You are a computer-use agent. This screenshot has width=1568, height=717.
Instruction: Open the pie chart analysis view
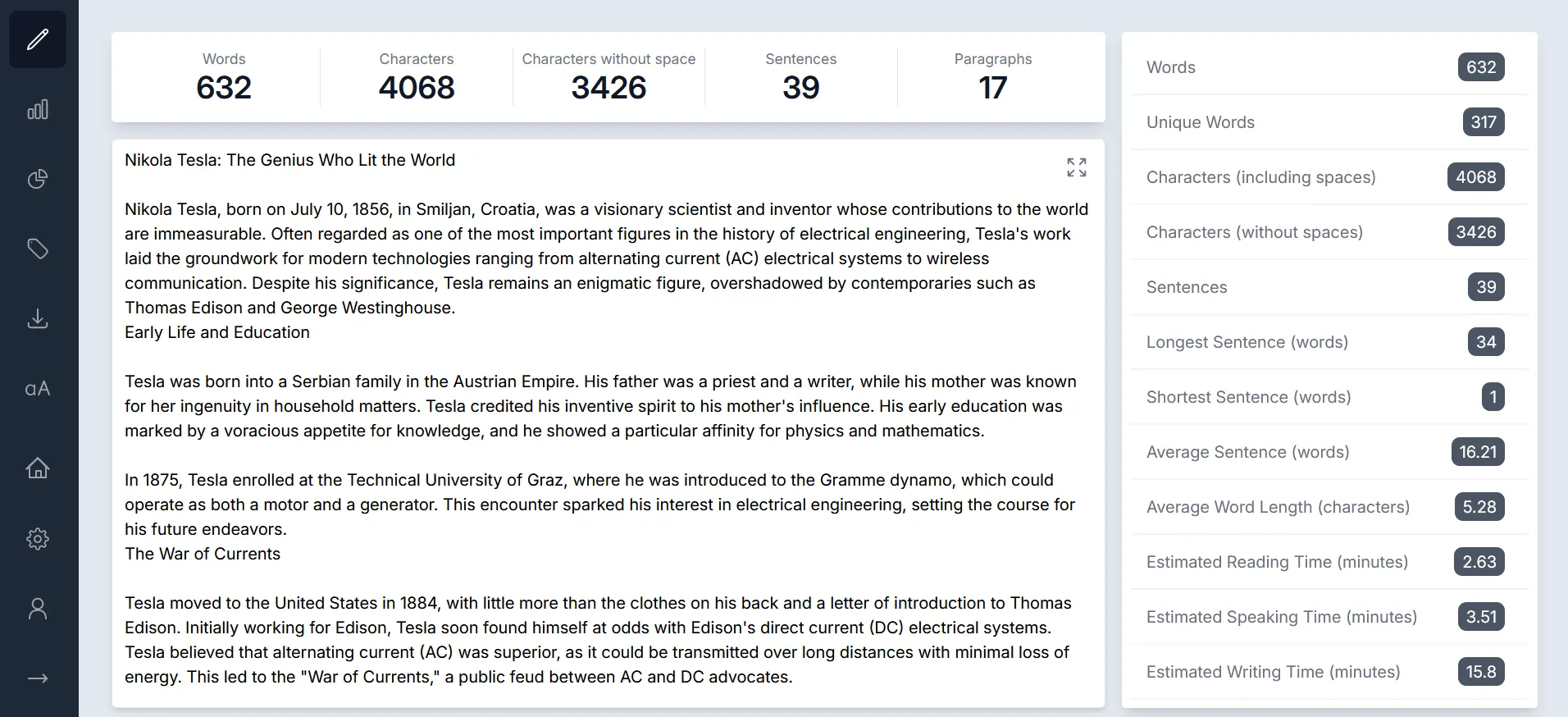point(38,179)
